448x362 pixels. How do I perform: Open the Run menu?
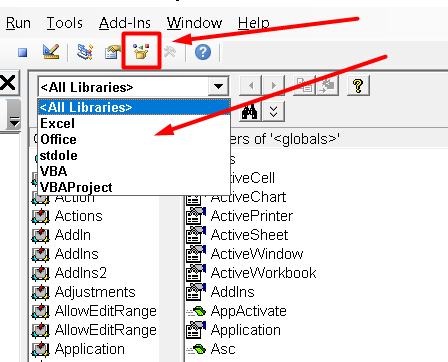pyautogui.click(x=18, y=23)
